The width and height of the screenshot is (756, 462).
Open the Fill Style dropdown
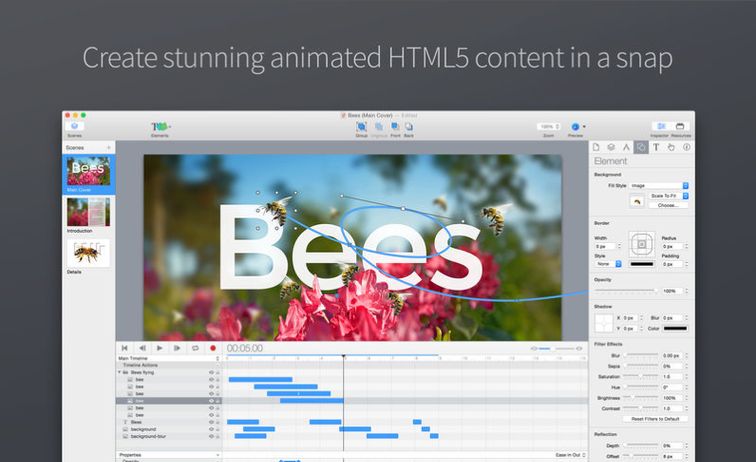tap(656, 185)
